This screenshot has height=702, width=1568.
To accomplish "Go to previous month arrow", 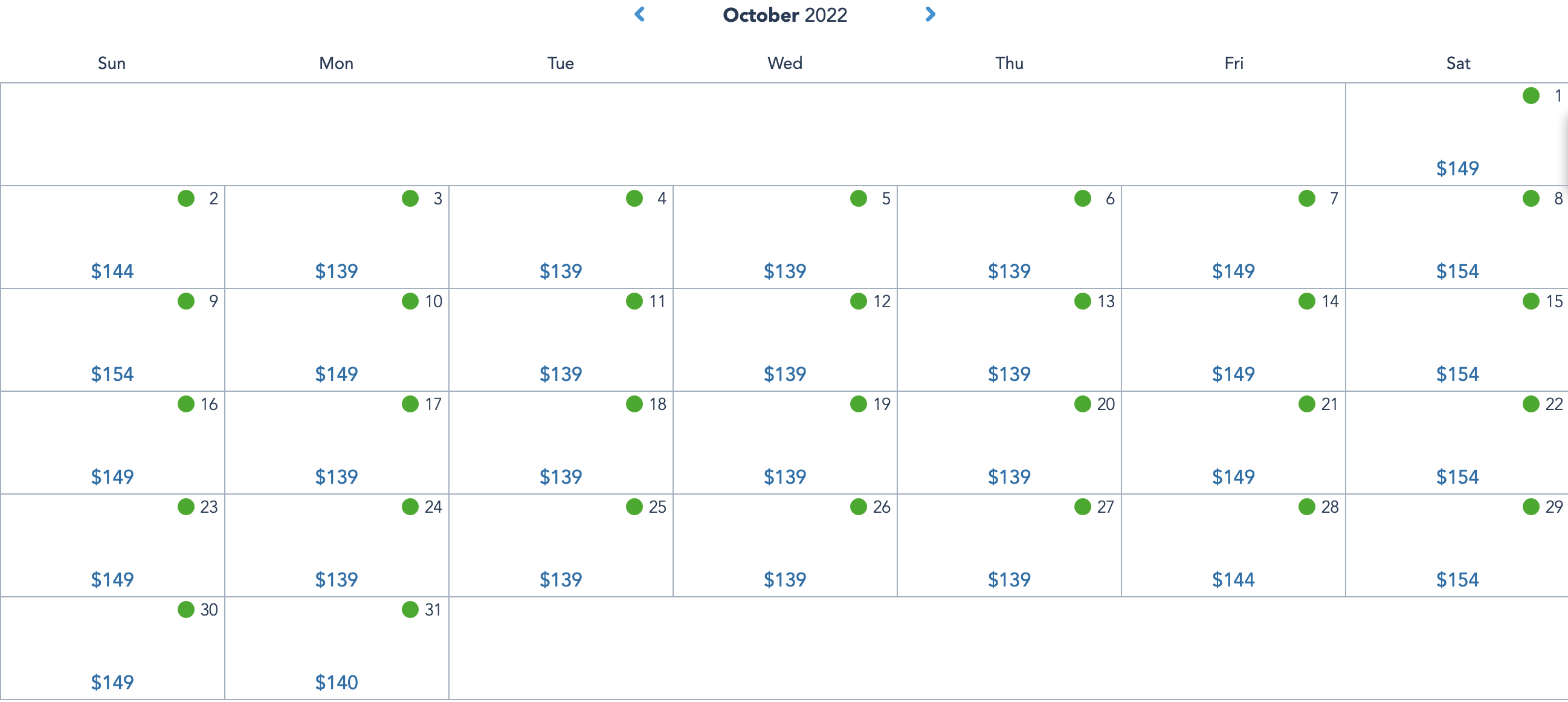I will [639, 15].
